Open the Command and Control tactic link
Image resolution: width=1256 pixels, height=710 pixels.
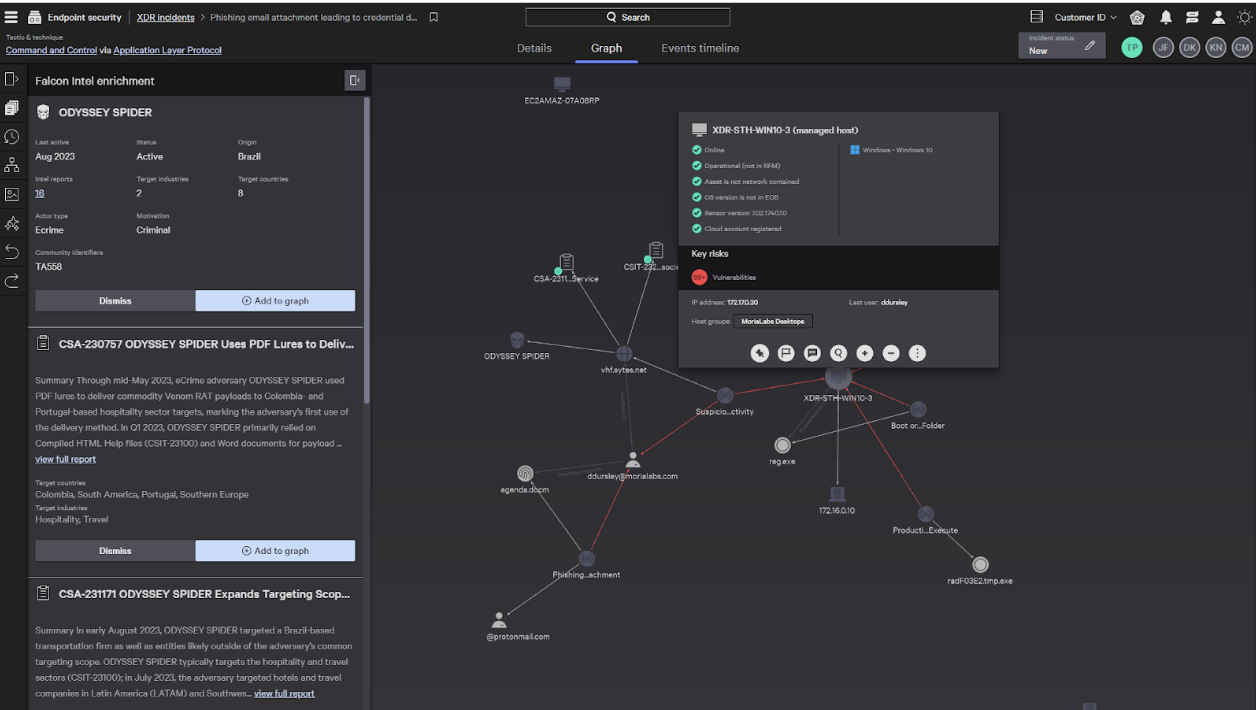click(x=51, y=50)
